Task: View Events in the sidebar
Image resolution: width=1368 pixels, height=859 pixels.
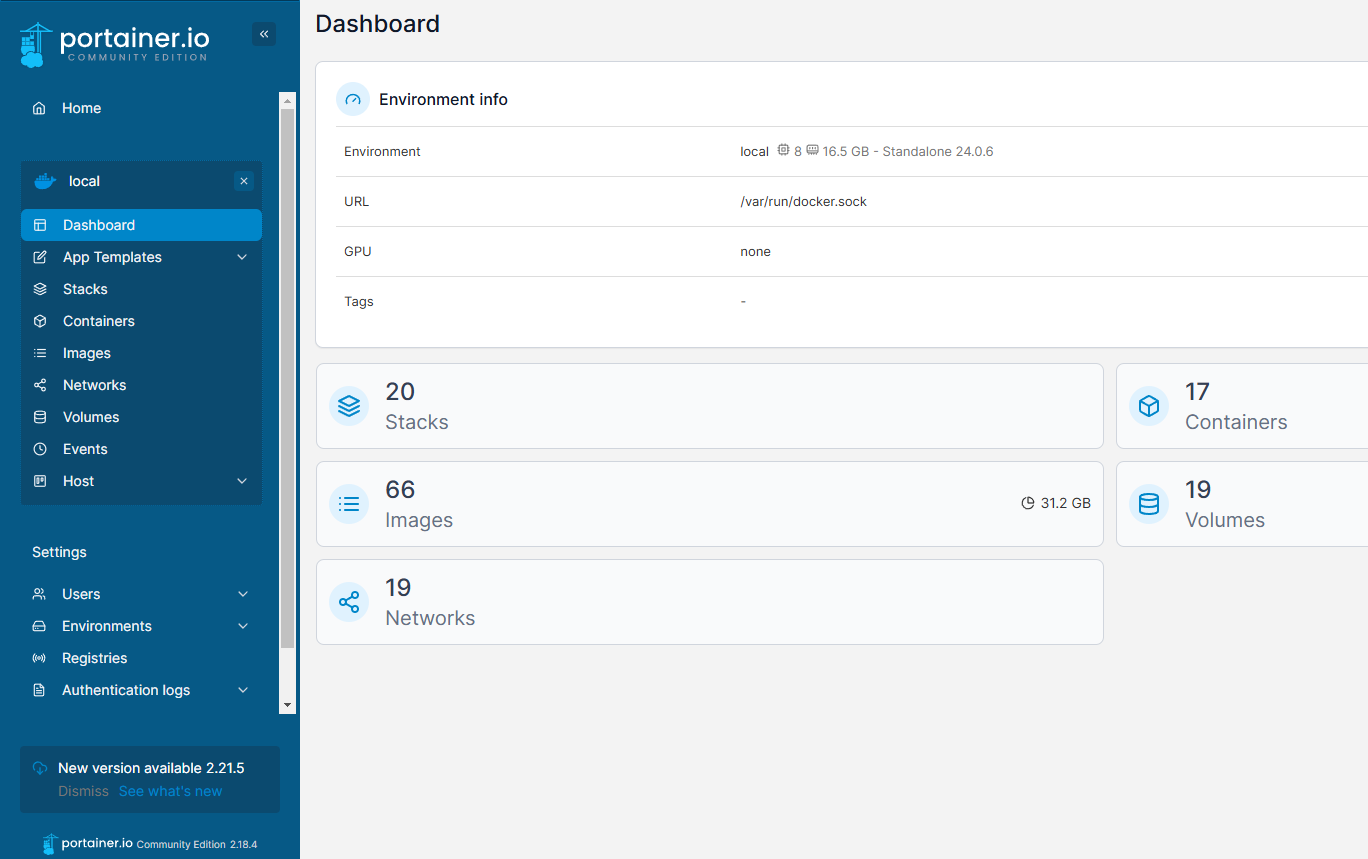Action: click(x=141, y=449)
